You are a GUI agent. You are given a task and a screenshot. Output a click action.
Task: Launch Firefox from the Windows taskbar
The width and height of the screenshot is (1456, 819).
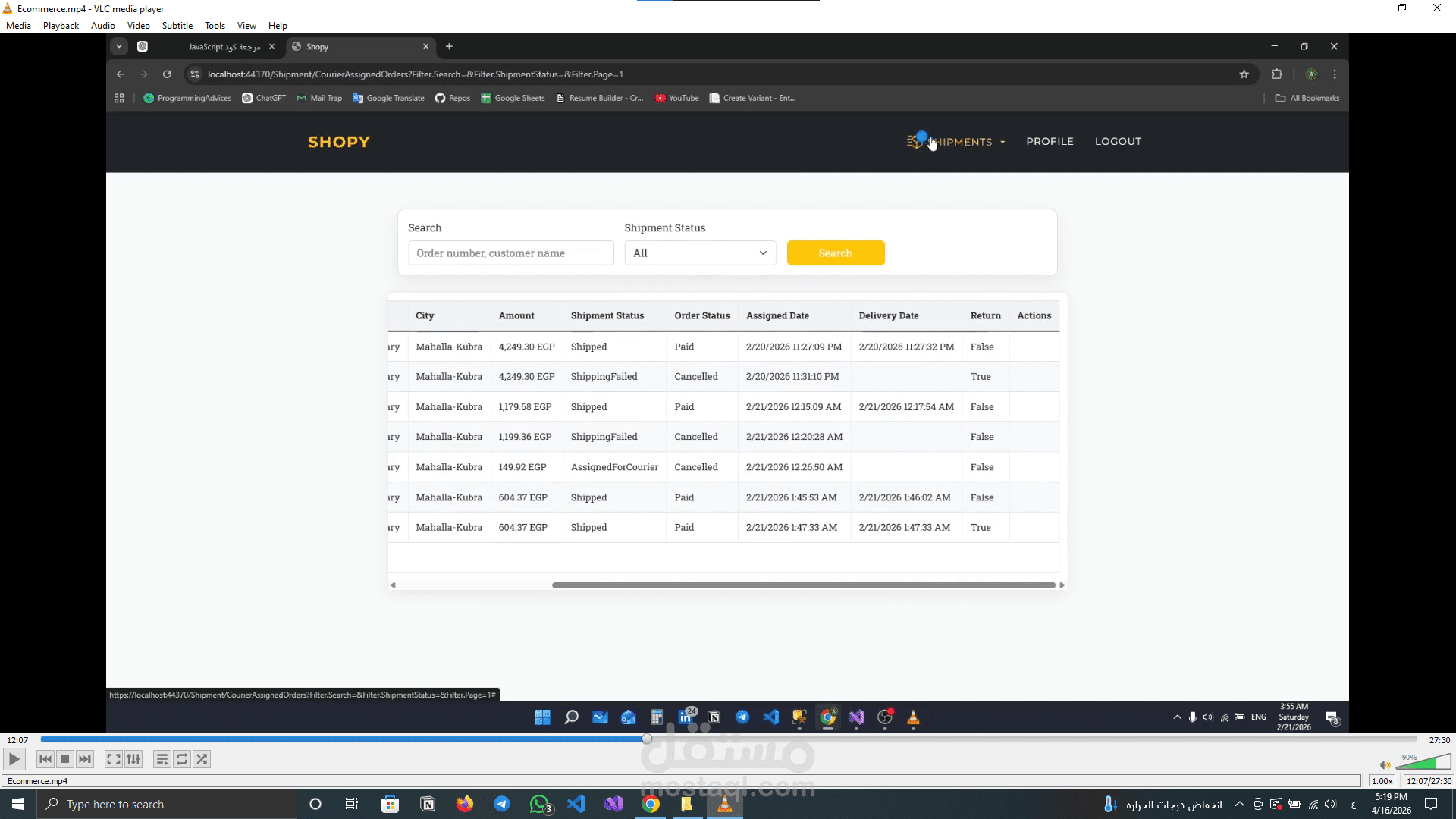pos(465,805)
